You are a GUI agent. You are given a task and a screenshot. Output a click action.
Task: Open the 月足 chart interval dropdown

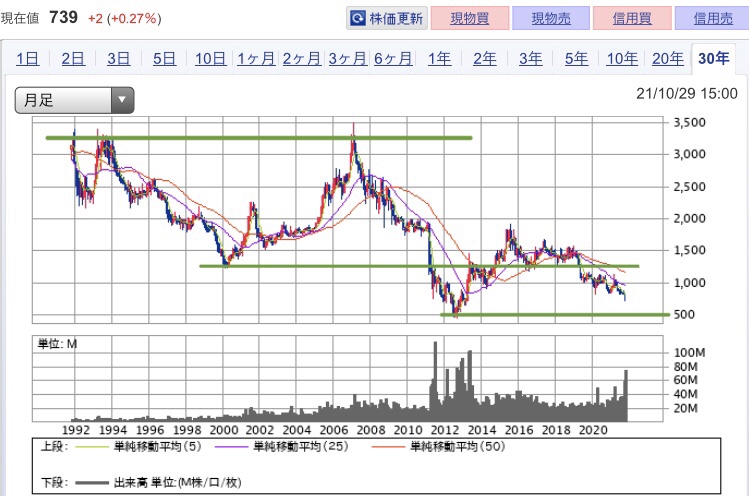[74, 100]
